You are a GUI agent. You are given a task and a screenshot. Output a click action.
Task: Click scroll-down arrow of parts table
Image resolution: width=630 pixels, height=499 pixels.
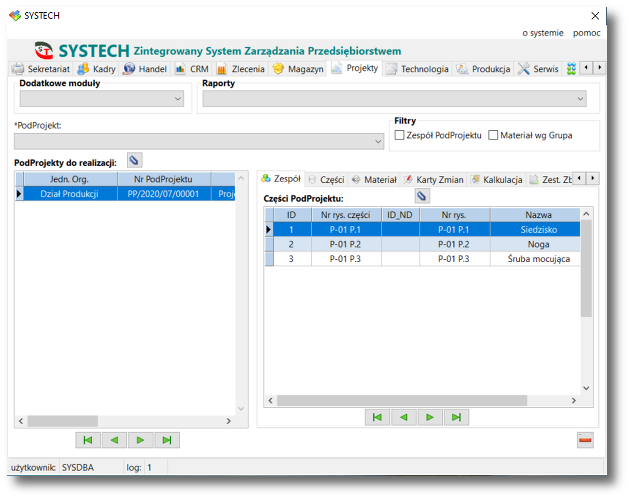pos(586,388)
